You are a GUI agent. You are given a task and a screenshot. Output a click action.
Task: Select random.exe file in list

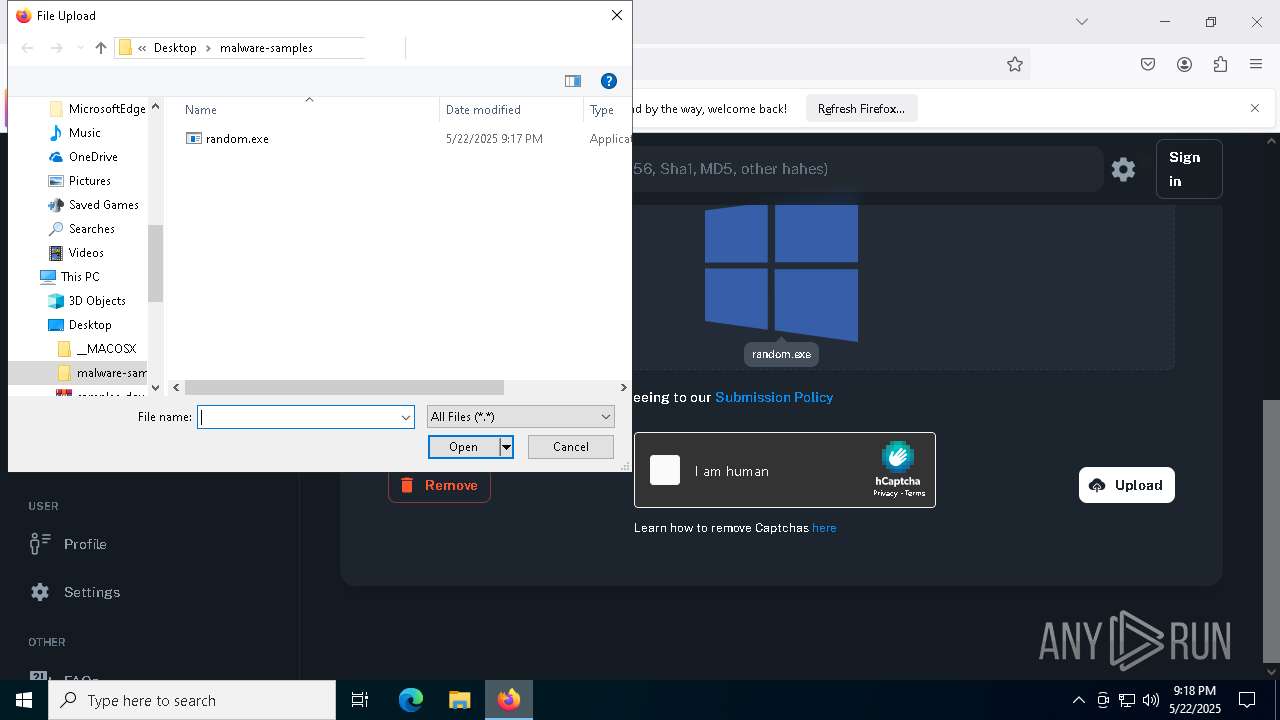237,139
